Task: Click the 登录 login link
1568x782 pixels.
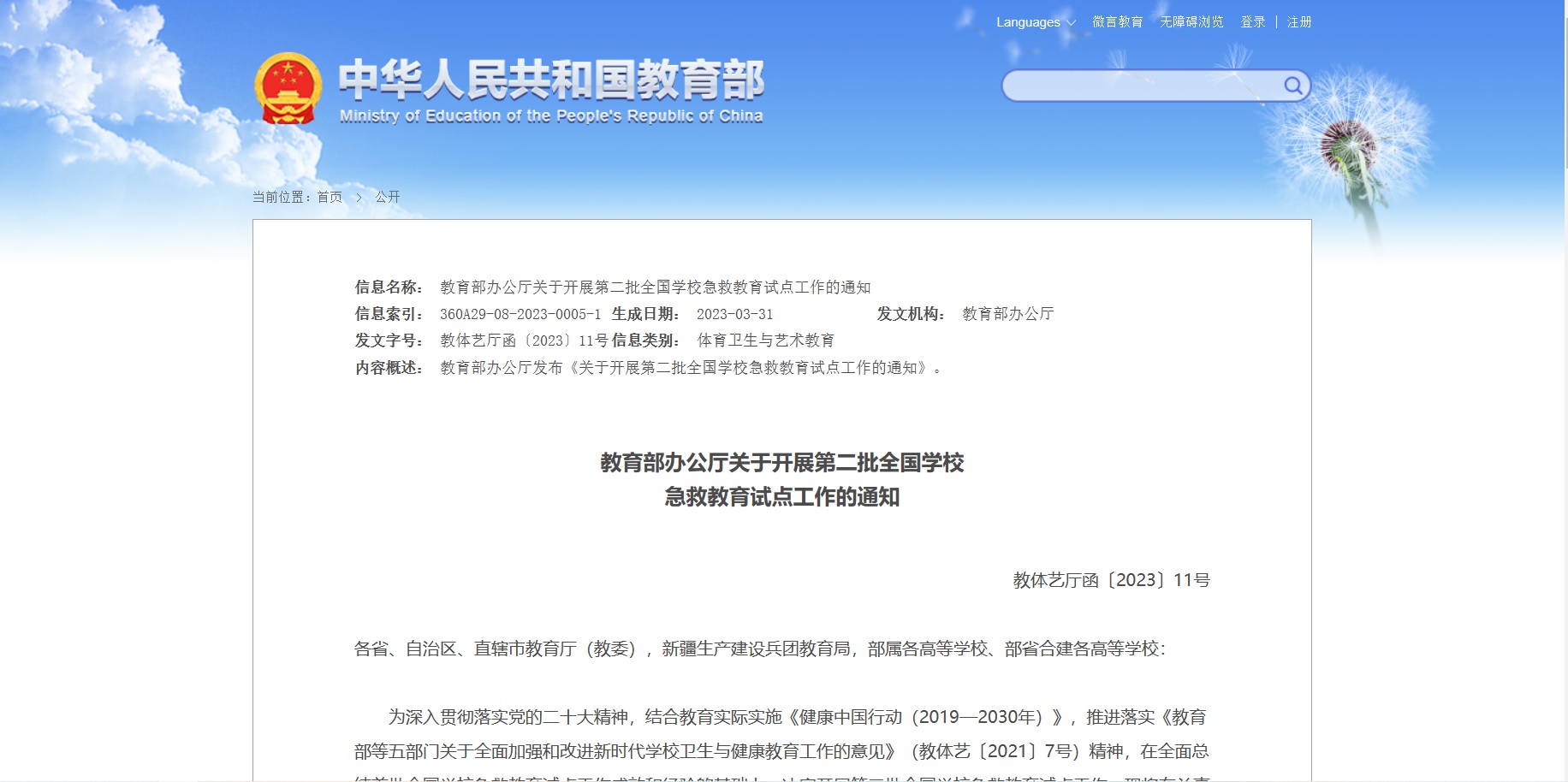Action: click(1253, 22)
